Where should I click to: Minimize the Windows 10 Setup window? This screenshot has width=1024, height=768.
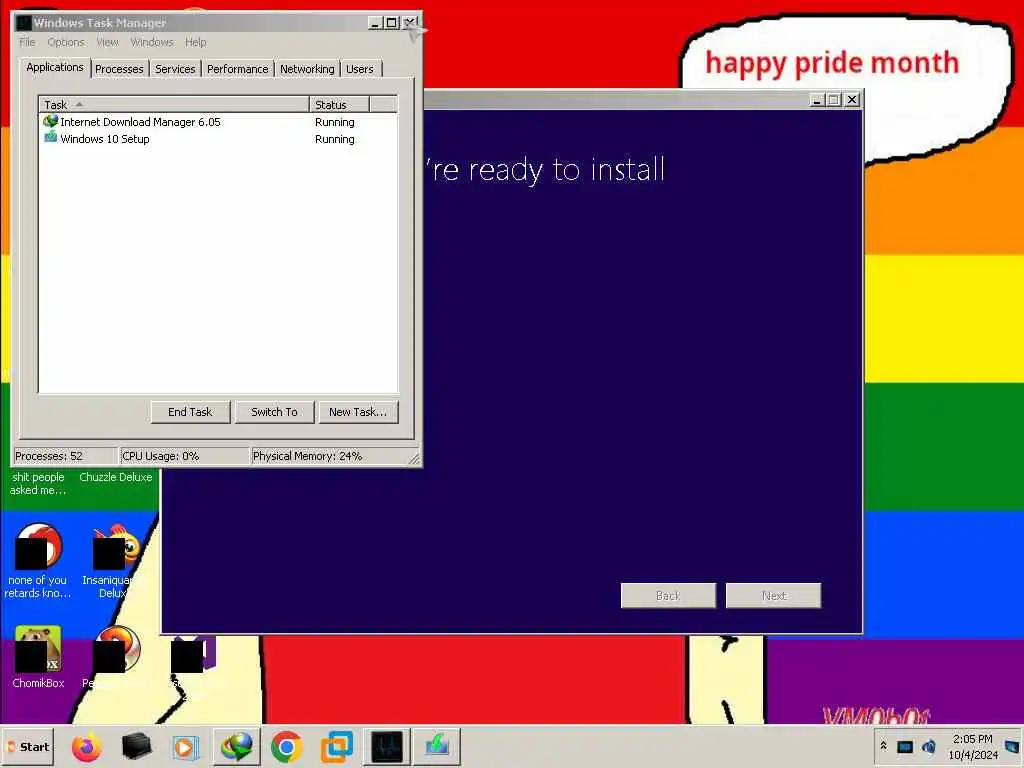click(x=816, y=100)
